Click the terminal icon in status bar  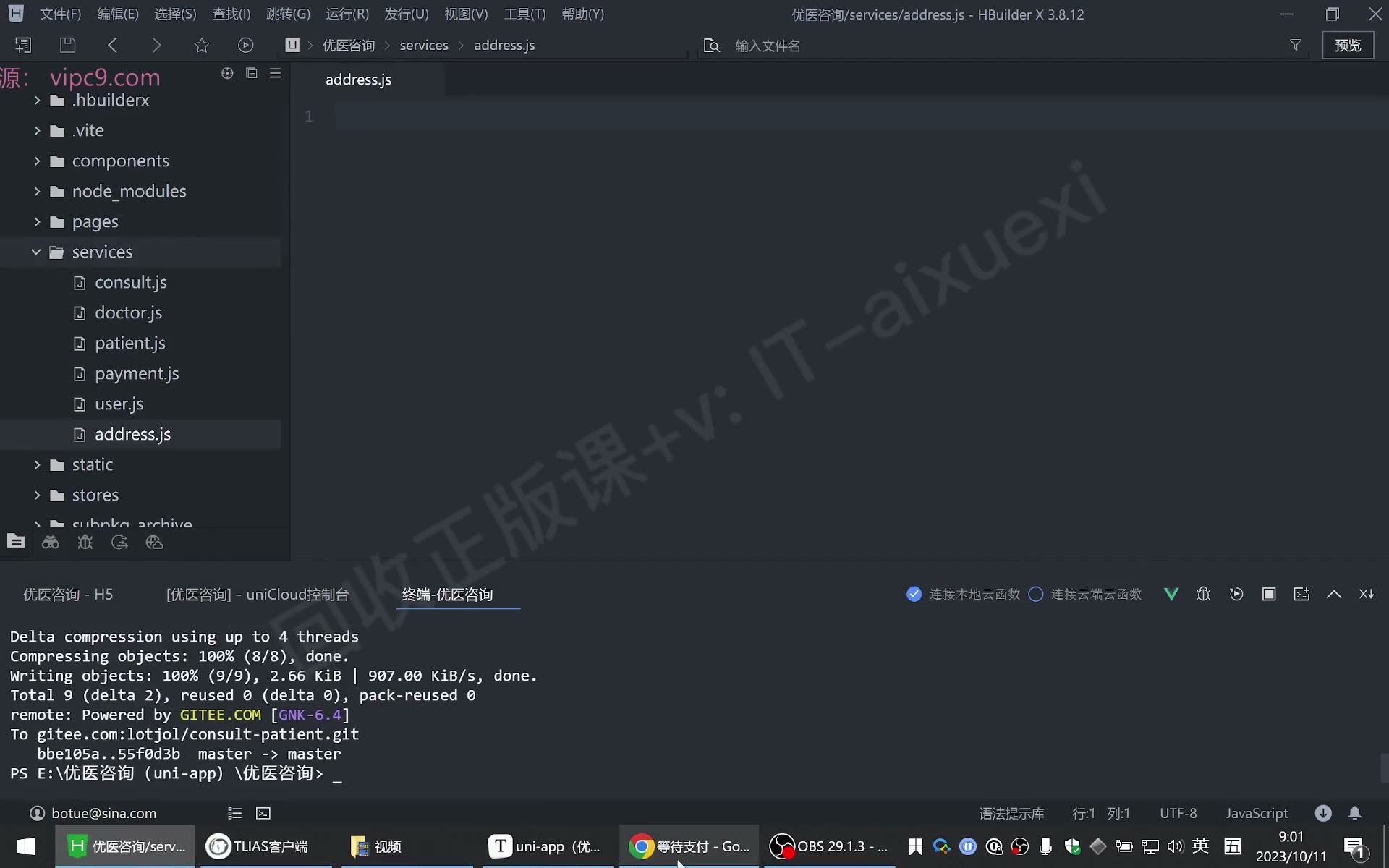click(x=263, y=813)
